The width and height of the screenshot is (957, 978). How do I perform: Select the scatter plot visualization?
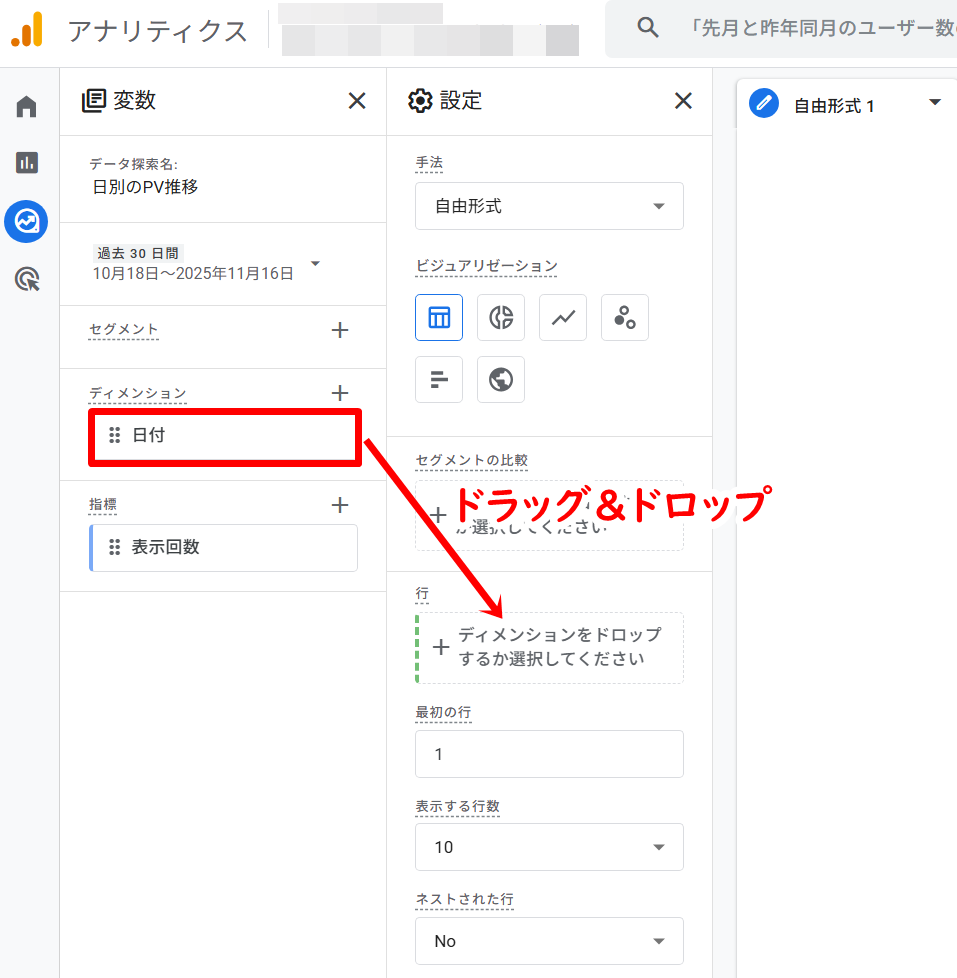[625, 317]
